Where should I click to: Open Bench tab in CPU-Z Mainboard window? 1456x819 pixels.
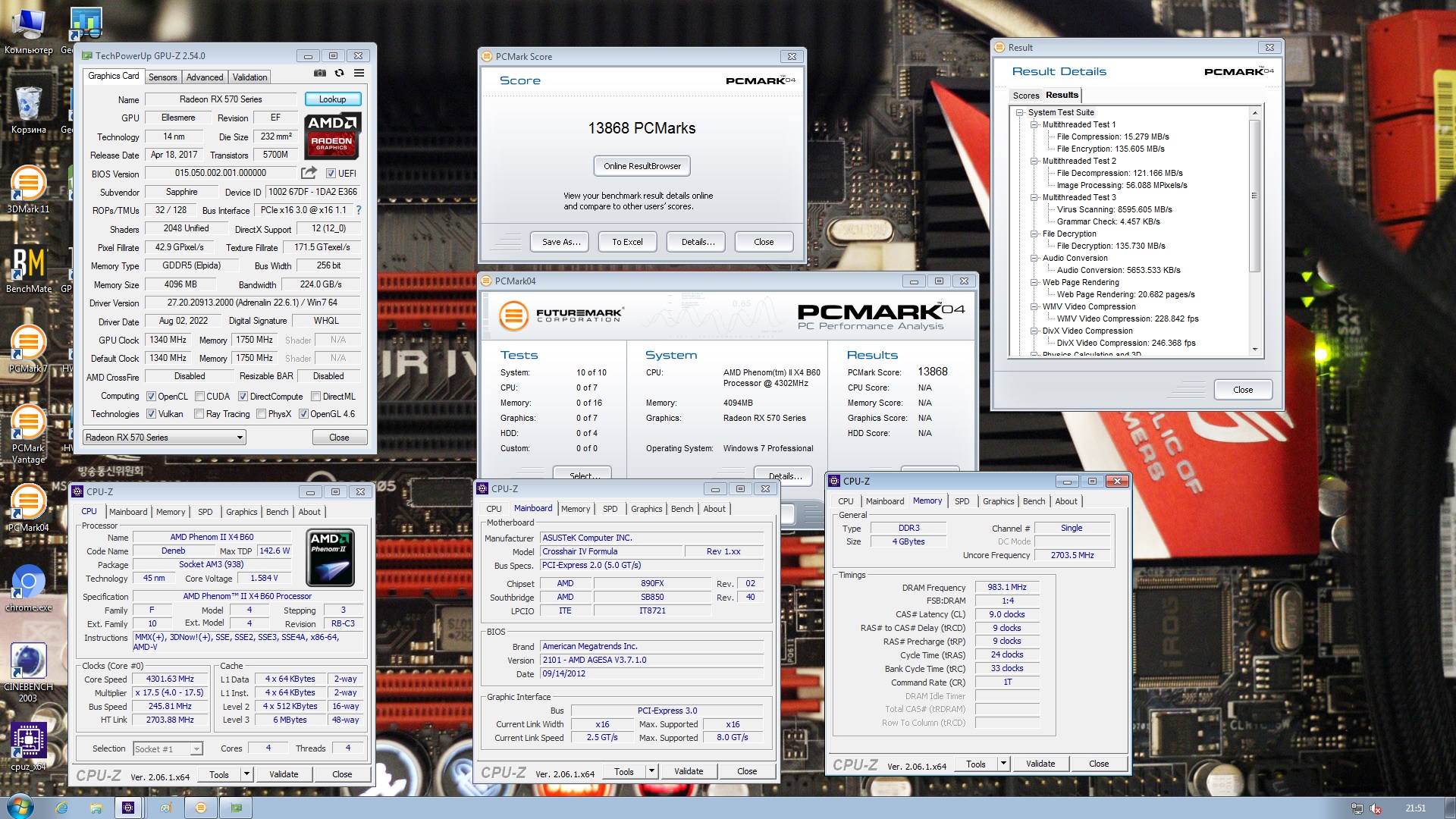(682, 509)
